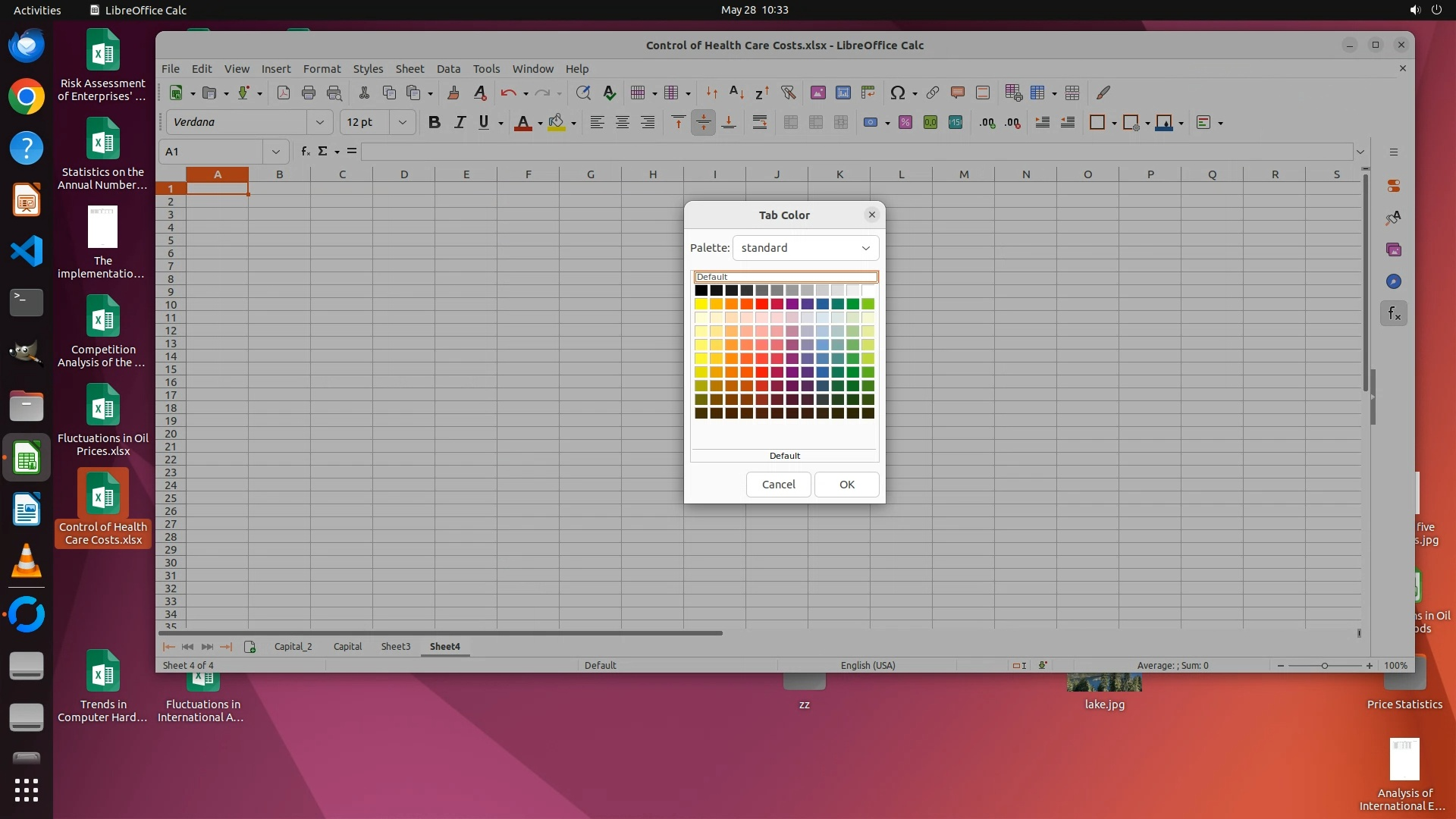Click the Merge and Center Cells icon

[791, 123]
